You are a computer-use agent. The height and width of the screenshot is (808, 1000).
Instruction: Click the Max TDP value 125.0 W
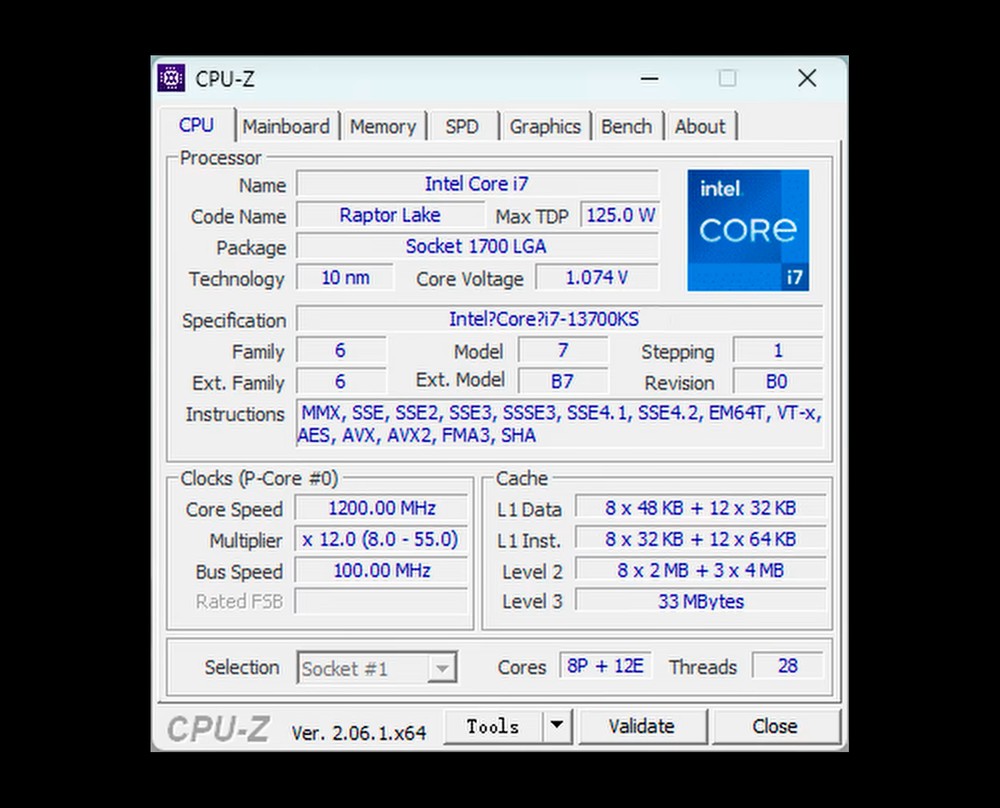point(621,215)
